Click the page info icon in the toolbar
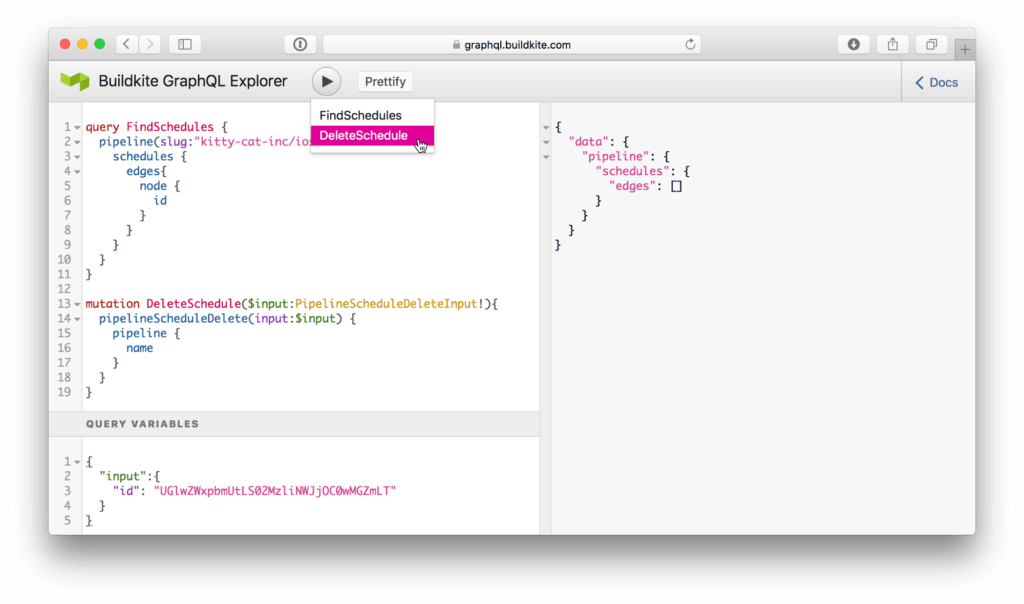The width and height of the screenshot is (1024, 604). (300, 44)
